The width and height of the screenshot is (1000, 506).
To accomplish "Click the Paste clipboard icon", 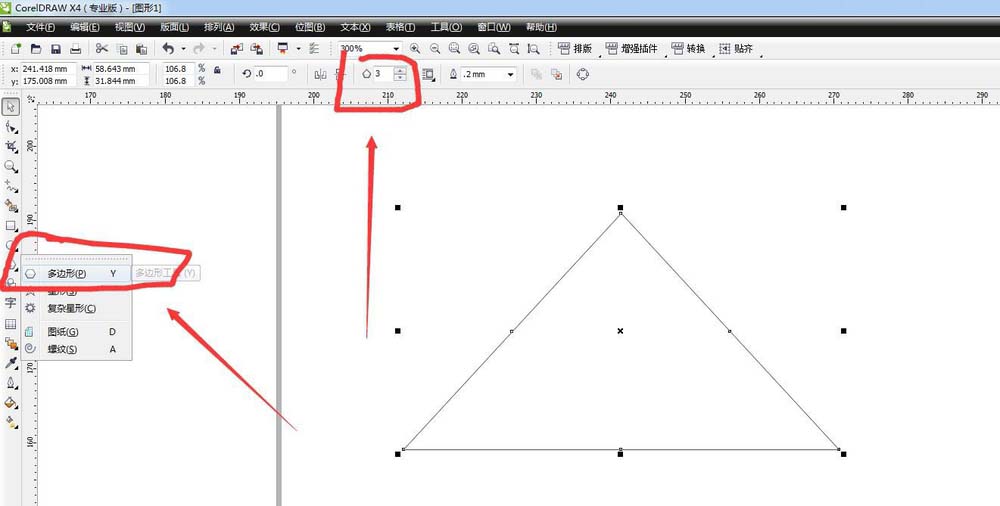I will 142,48.
